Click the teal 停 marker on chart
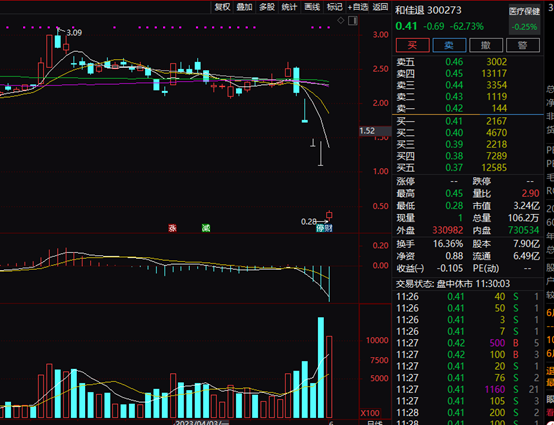This screenshot has height=425, width=554. (x=320, y=228)
